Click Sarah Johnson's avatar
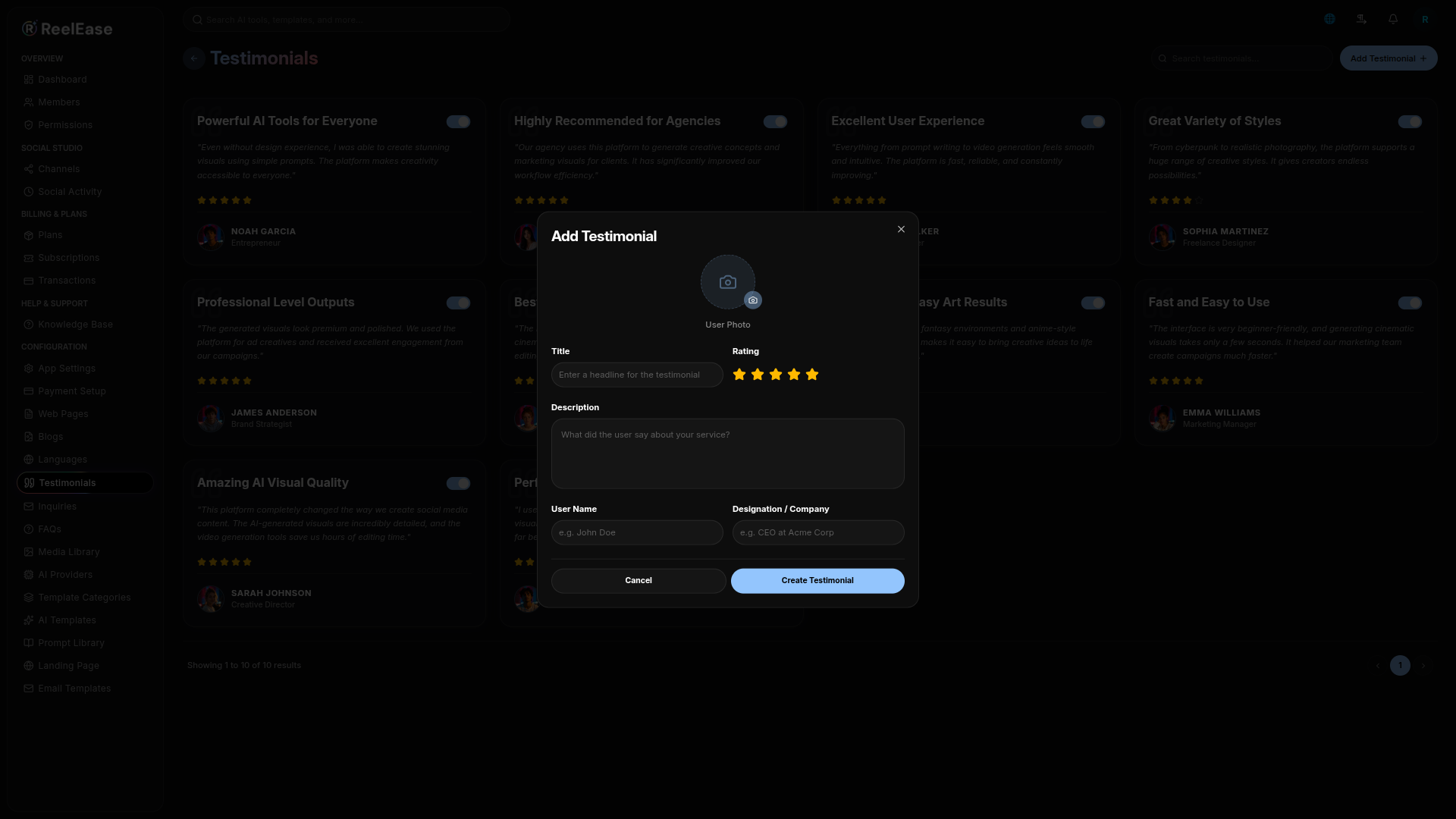 click(210, 598)
